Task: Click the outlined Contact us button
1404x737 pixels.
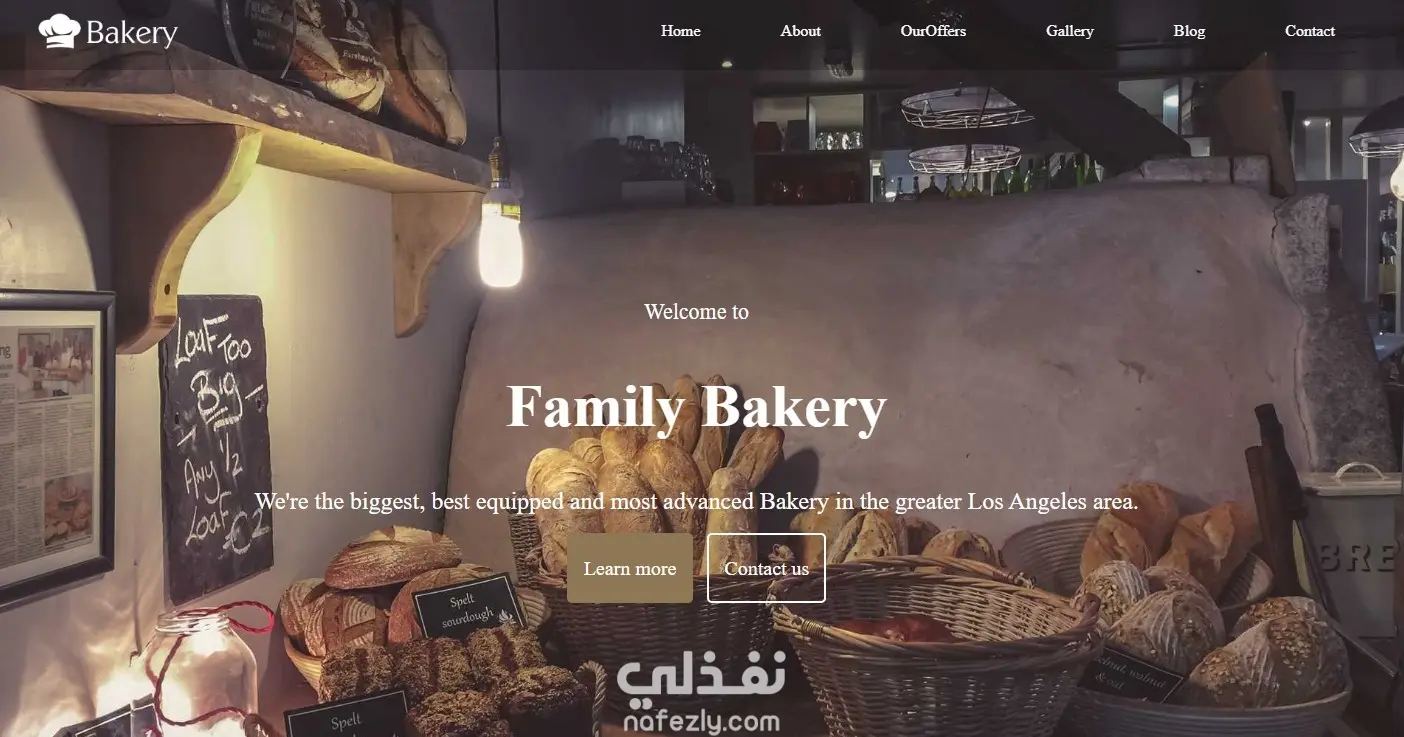Action: coord(766,568)
